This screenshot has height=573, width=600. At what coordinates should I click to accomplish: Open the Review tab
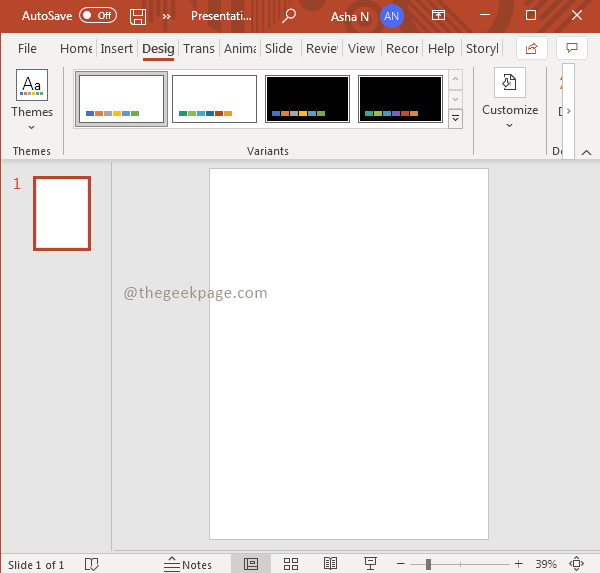pos(322,49)
